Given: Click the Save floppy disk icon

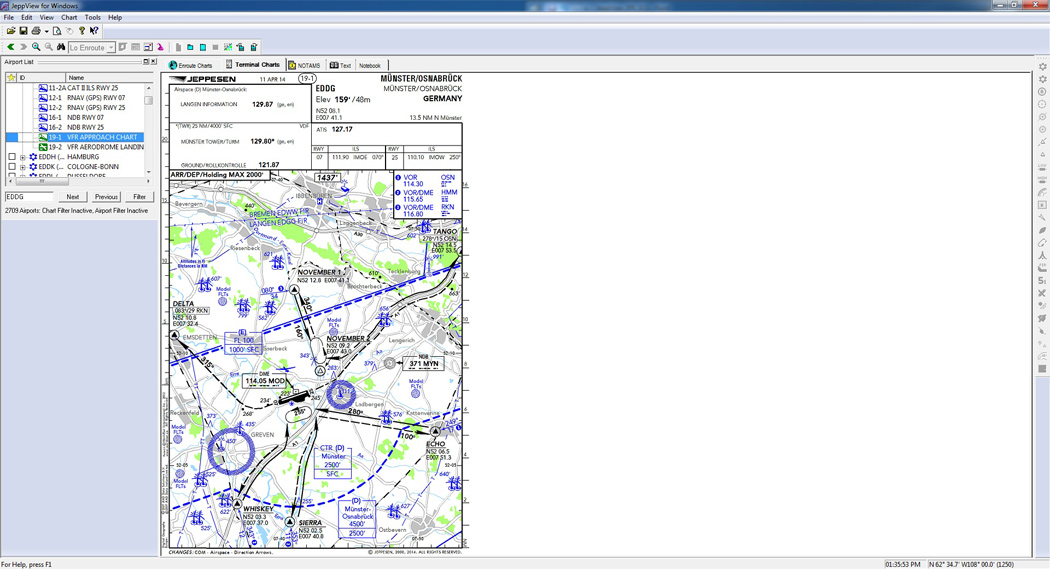Looking at the screenshot, I should (23, 31).
